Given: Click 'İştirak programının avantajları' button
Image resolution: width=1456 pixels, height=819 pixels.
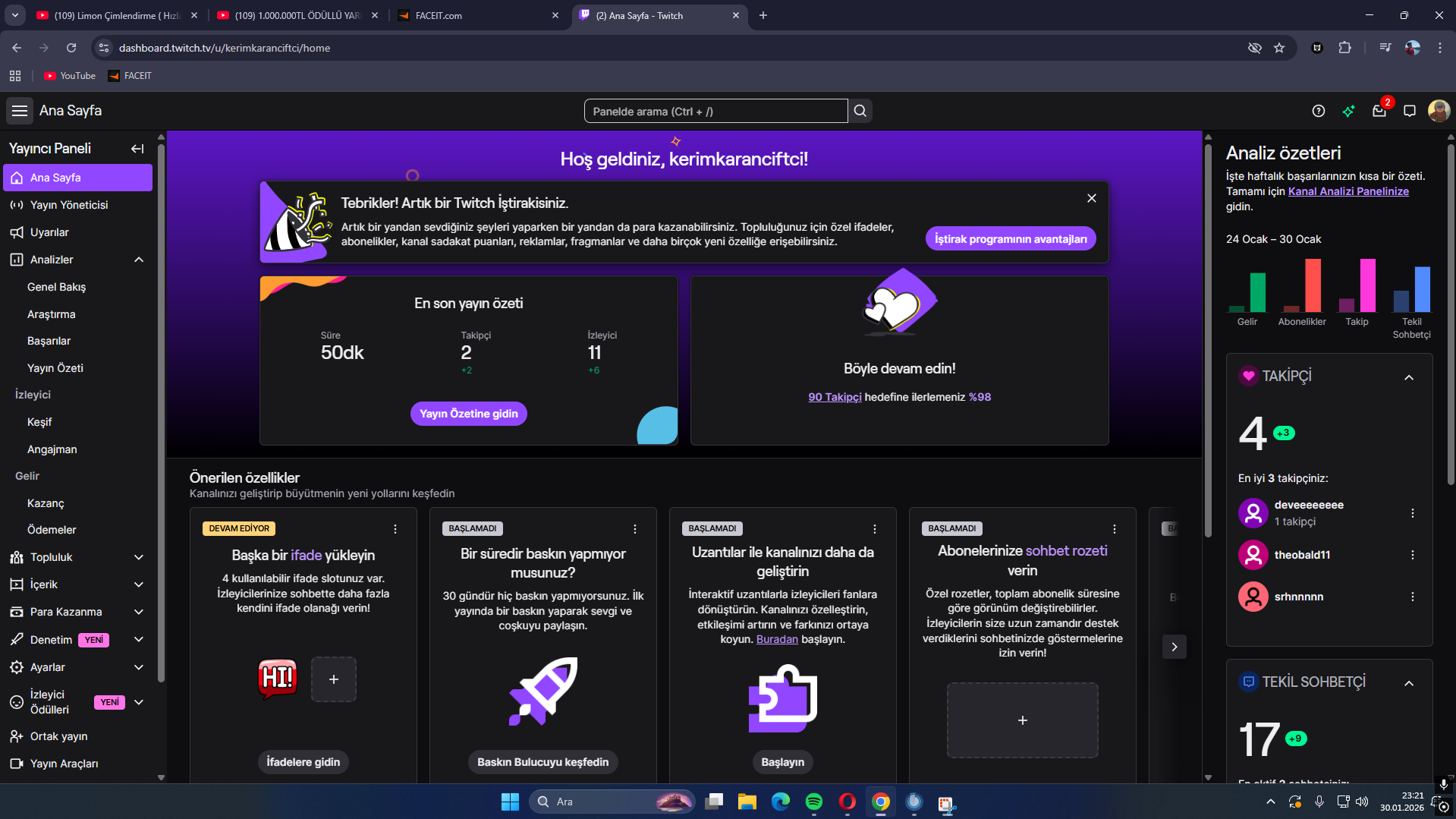Looking at the screenshot, I should coord(1011,239).
